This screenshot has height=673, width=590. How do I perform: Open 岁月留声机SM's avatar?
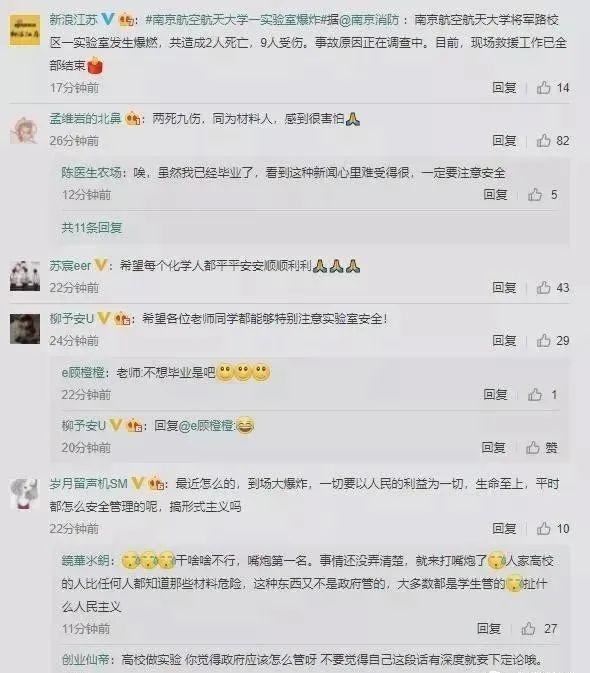coord(25,494)
